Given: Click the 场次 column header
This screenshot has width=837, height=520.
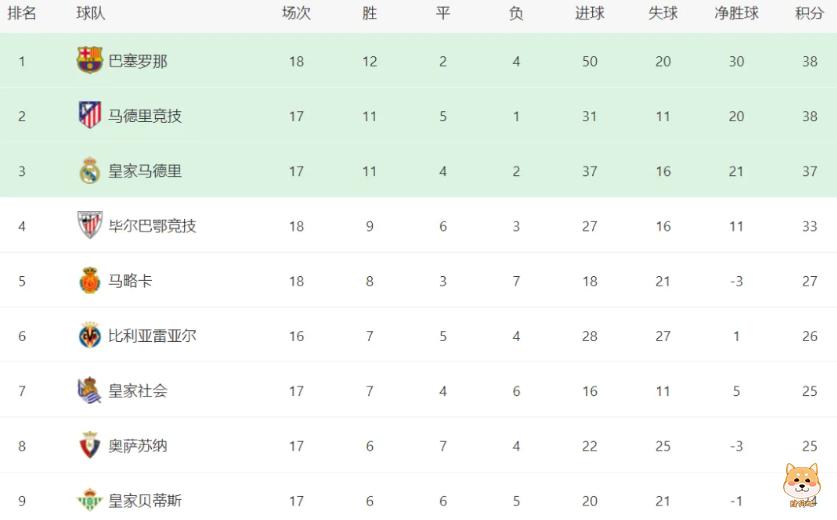Looking at the screenshot, I should [296, 14].
